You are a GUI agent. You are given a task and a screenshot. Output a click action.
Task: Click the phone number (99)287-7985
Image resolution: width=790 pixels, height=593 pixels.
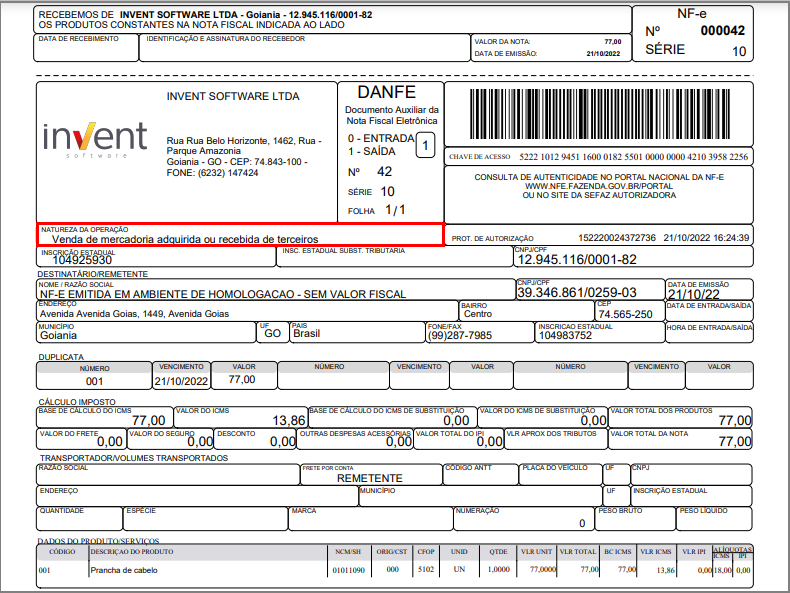click(459, 336)
